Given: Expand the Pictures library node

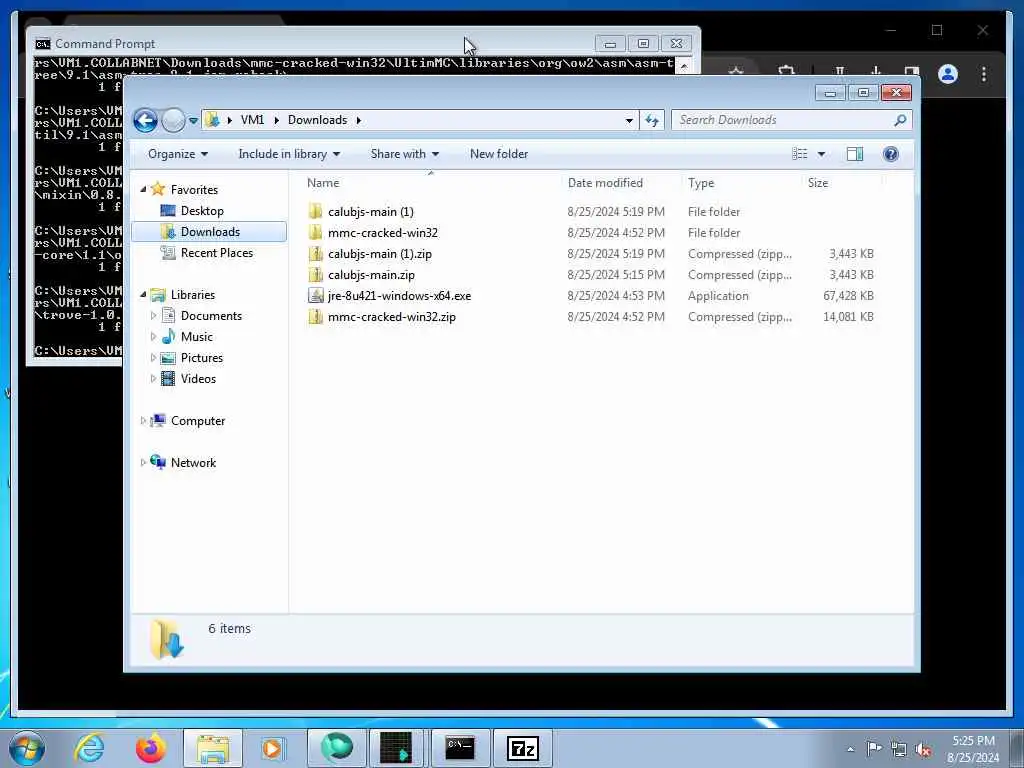Looking at the screenshot, I should 153,358.
